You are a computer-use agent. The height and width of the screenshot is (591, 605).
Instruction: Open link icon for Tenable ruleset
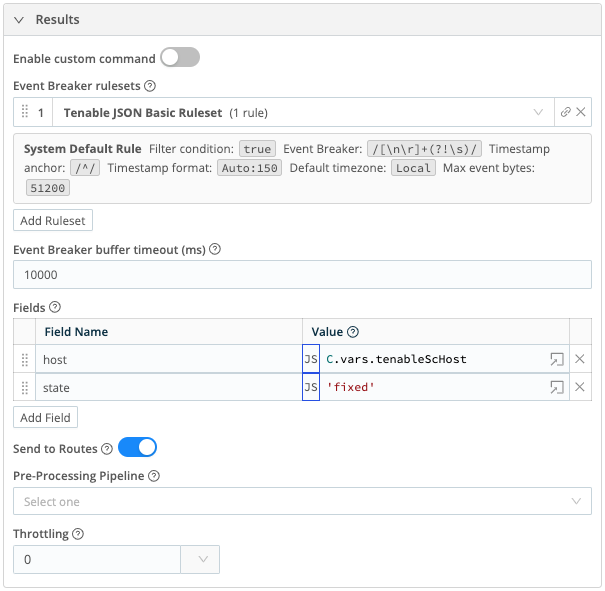click(x=565, y=112)
